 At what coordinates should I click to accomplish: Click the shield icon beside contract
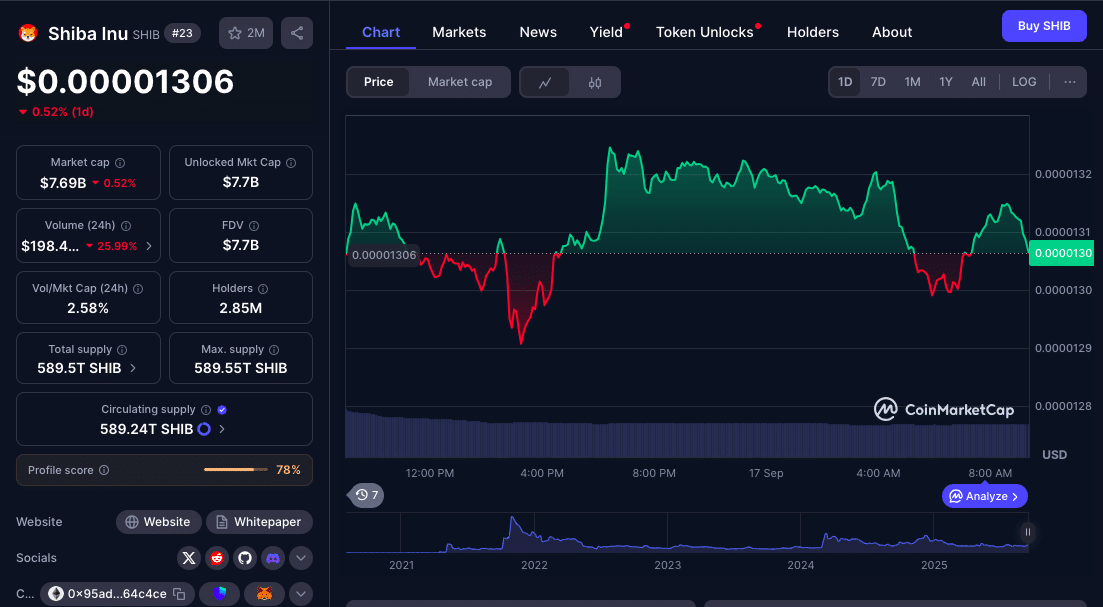click(x=219, y=594)
